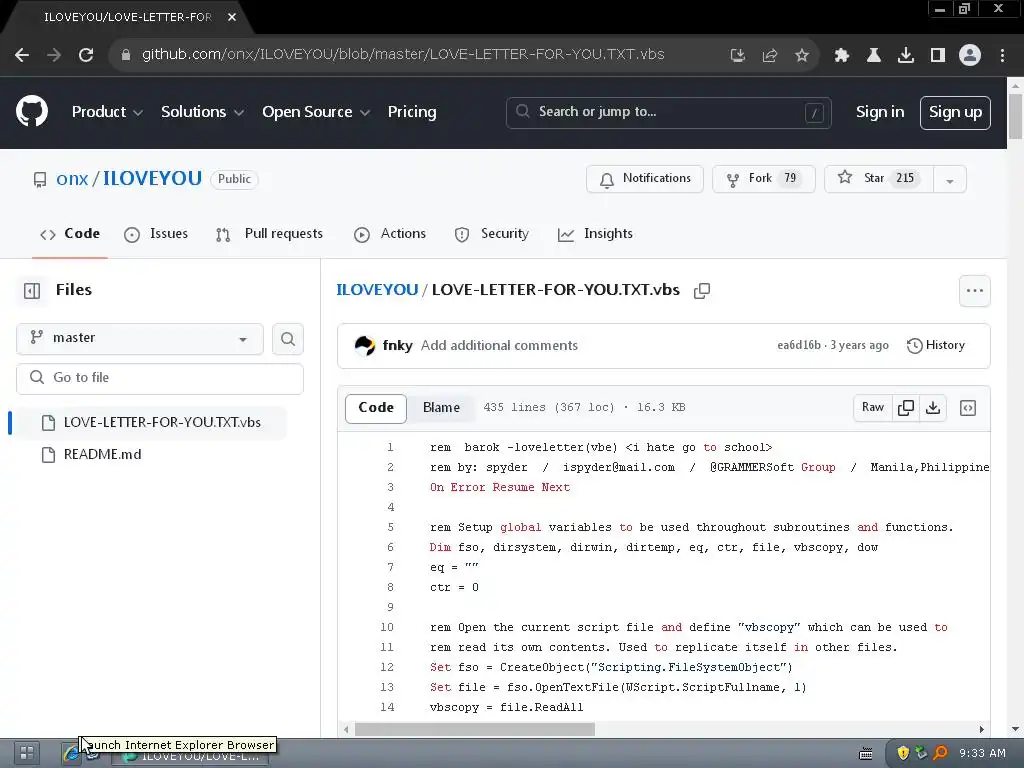This screenshot has height=768, width=1024.
Task: Go back with the browser back arrow
Action: pos(22,56)
